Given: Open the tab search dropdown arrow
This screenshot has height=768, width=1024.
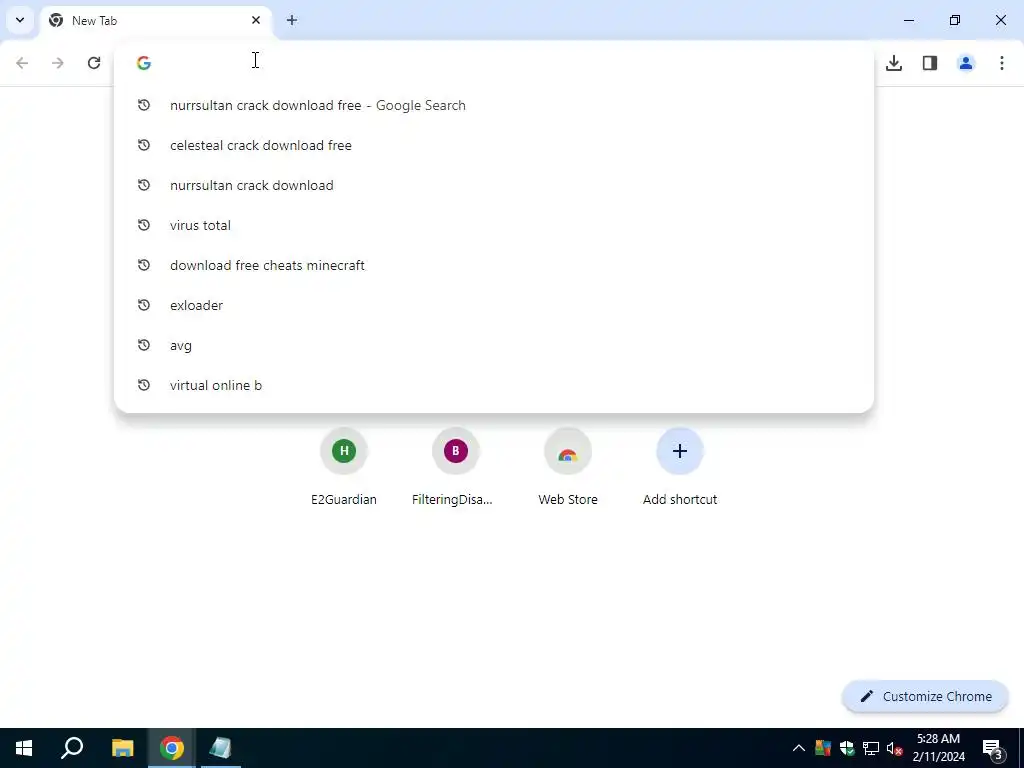Looking at the screenshot, I should [20, 20].
